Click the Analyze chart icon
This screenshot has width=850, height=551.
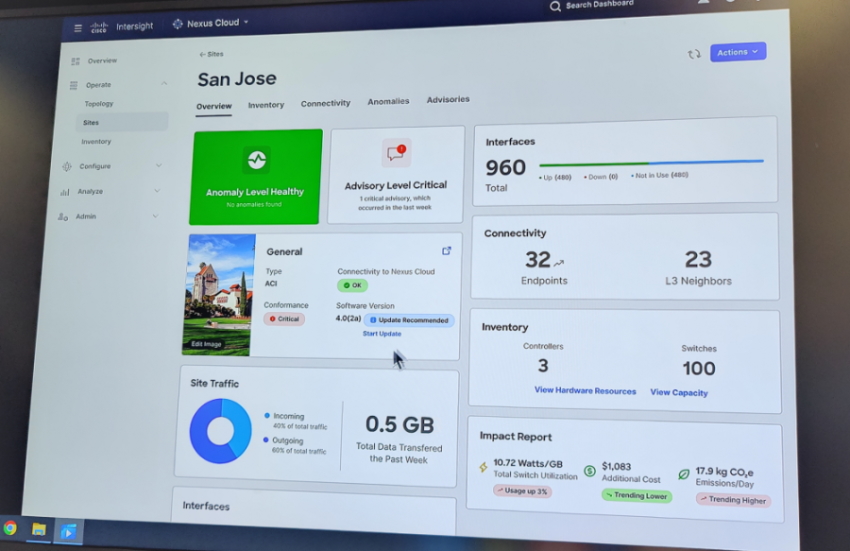point(65,192)
